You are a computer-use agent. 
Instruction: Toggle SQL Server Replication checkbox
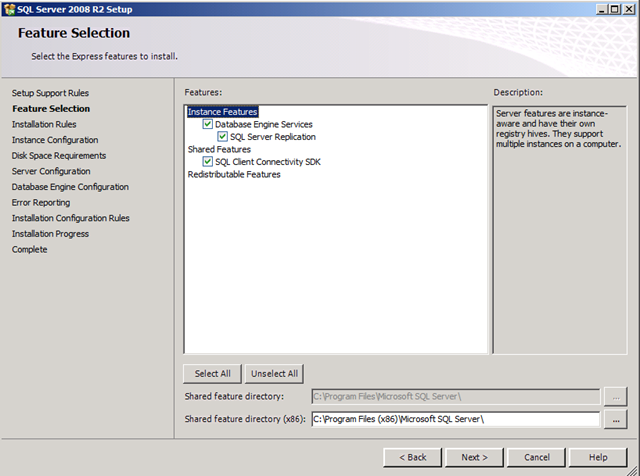pyautogui.click(x=222, y=137)
